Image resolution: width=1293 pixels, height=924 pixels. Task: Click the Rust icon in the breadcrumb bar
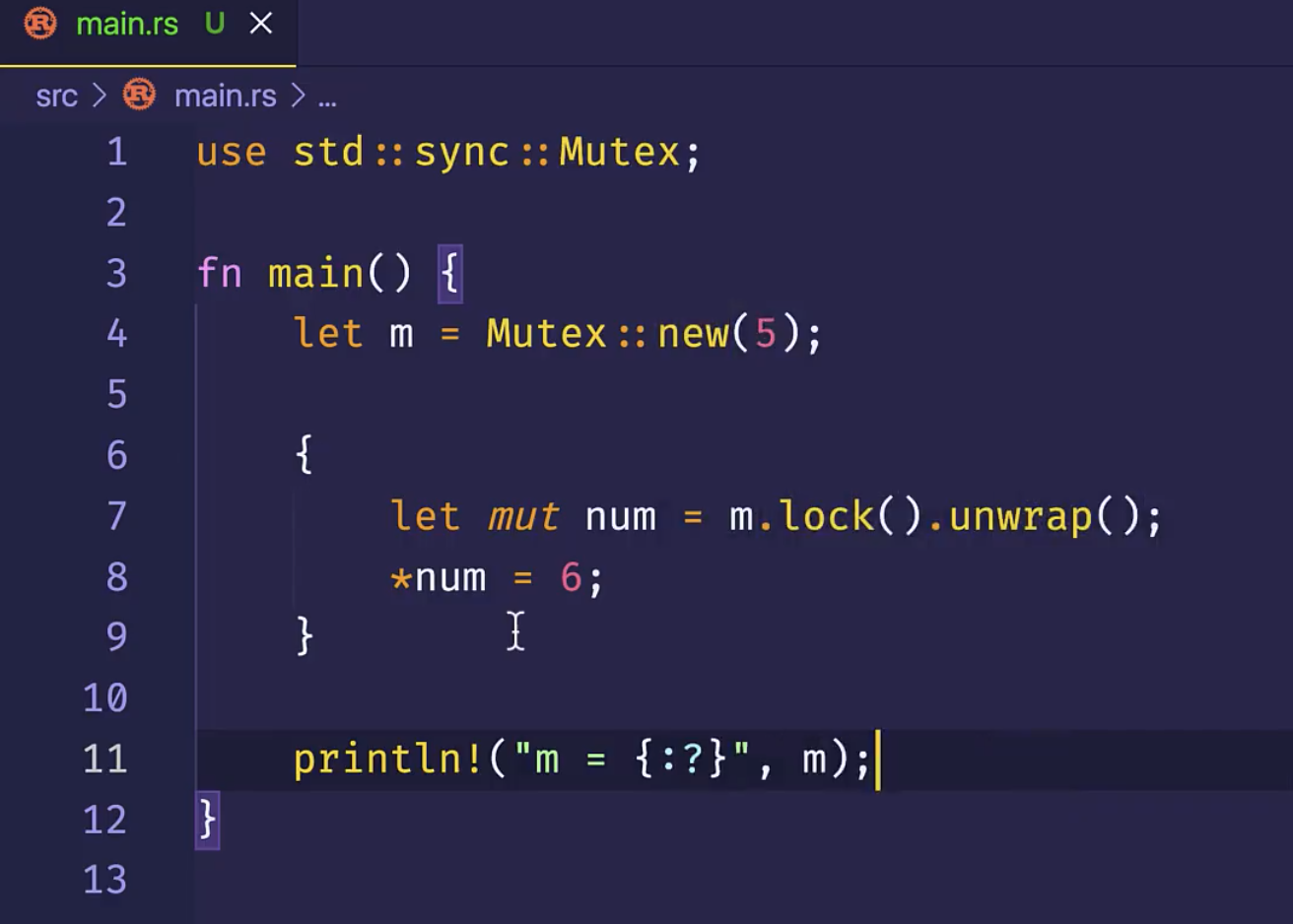tap(139, 96)
